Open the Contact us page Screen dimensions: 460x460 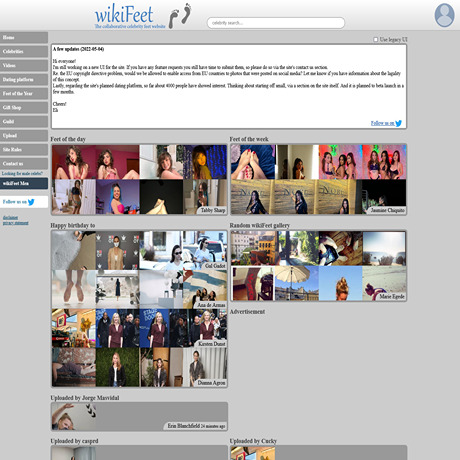point(24,164)
